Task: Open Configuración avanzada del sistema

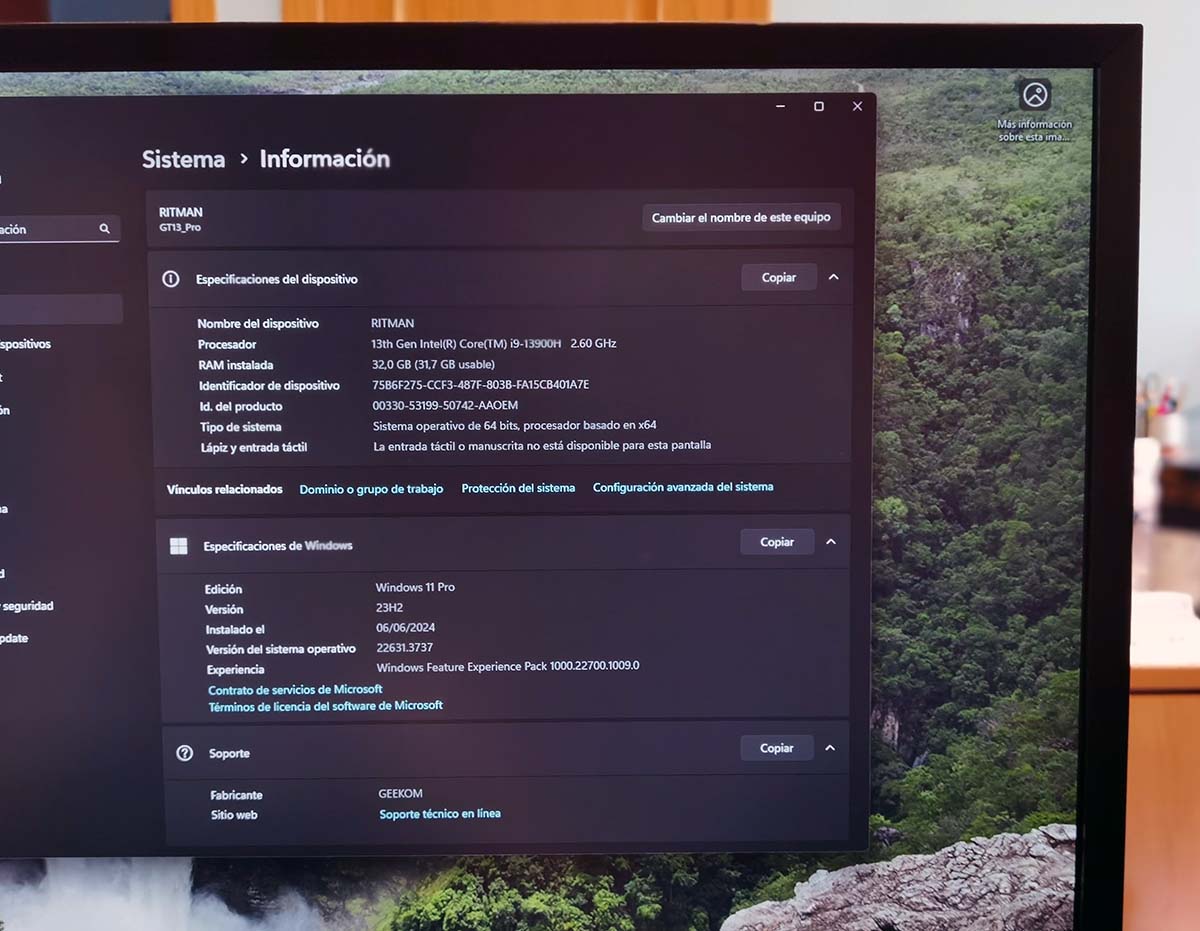Action: 683,487
